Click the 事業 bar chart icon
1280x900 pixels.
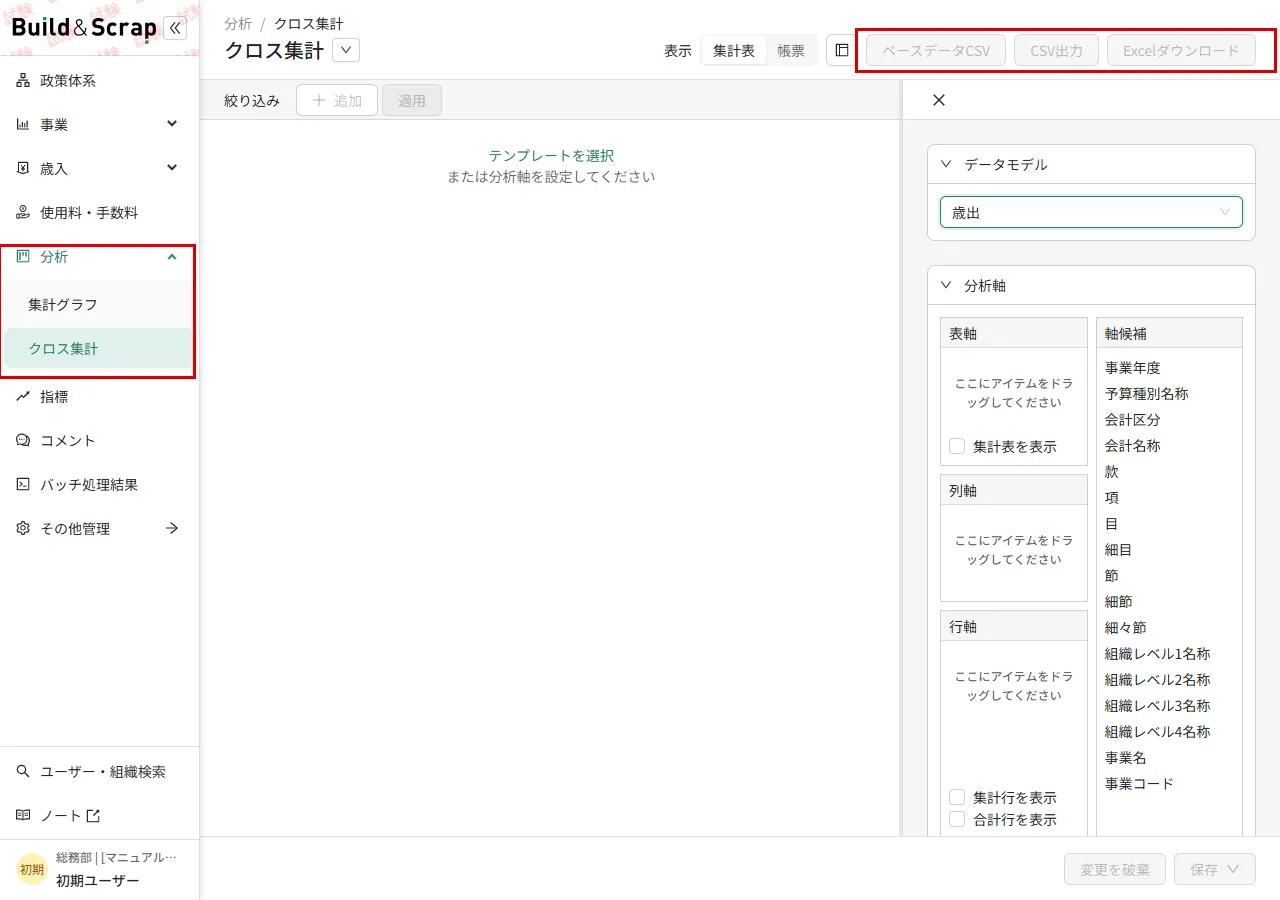[x=23, y=125]
